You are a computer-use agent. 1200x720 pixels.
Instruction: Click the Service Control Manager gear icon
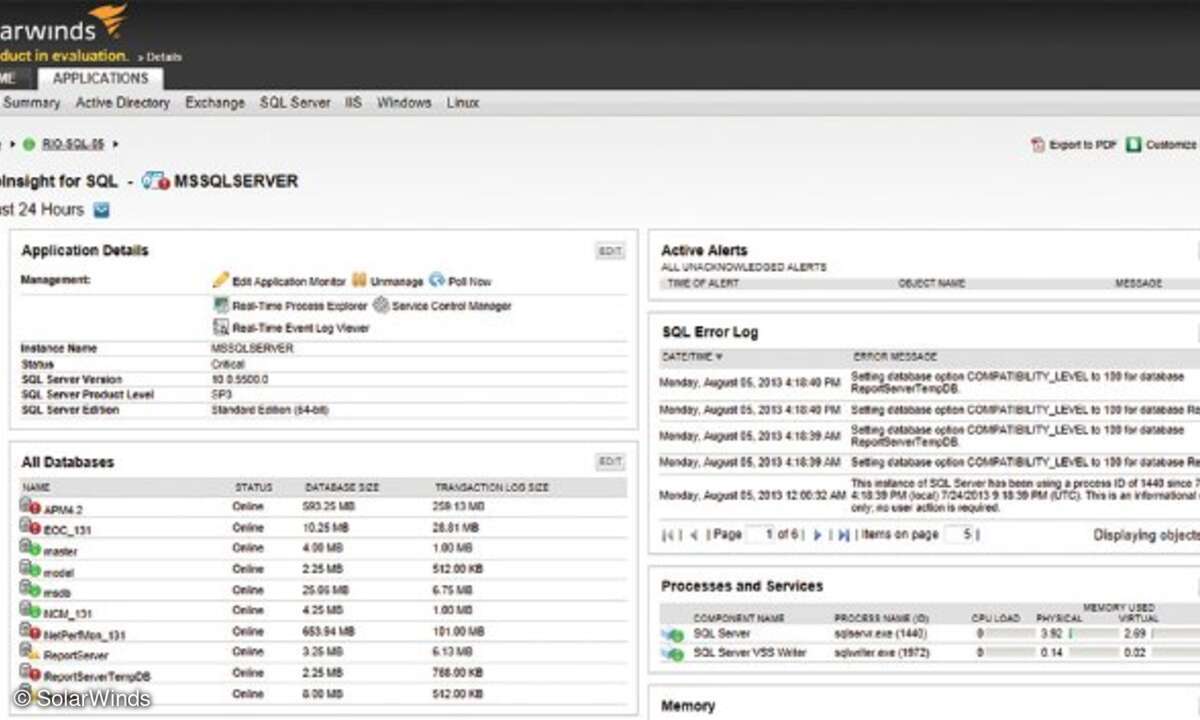[x=381, y=305]
